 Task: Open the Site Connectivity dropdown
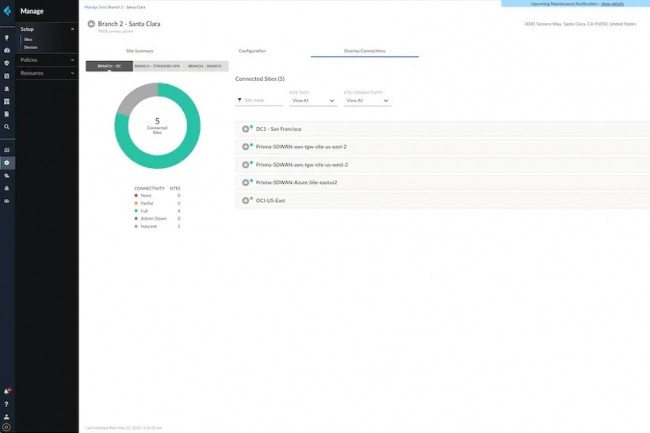coord(367,100)
